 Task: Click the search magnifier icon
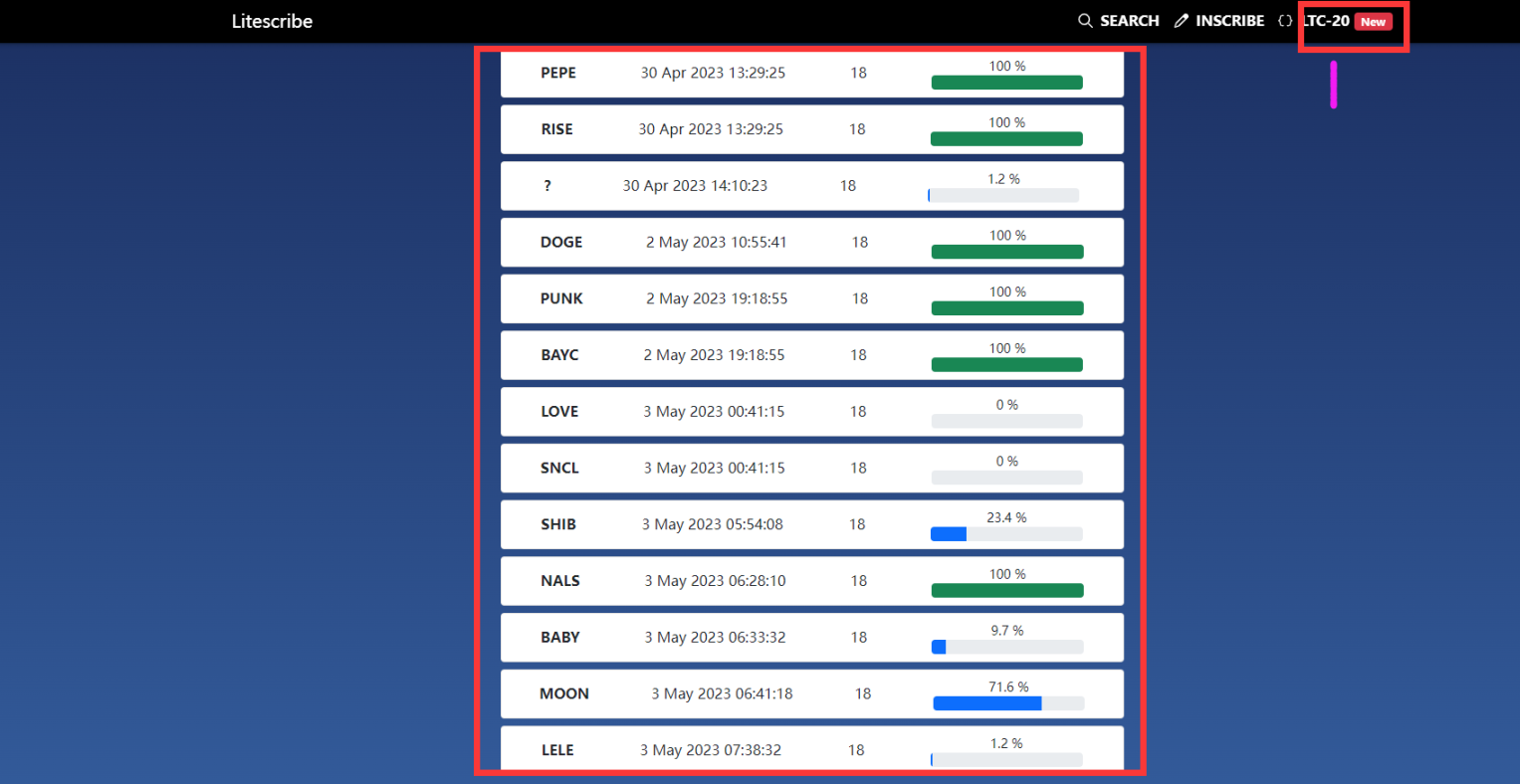click(x=1085, y=21)
